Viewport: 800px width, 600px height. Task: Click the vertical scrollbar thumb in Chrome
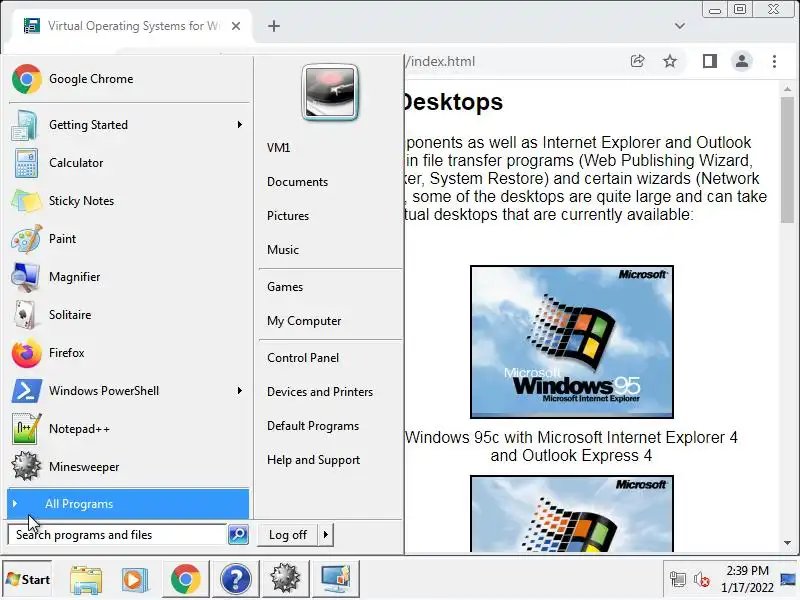click(x=788, y=160)
